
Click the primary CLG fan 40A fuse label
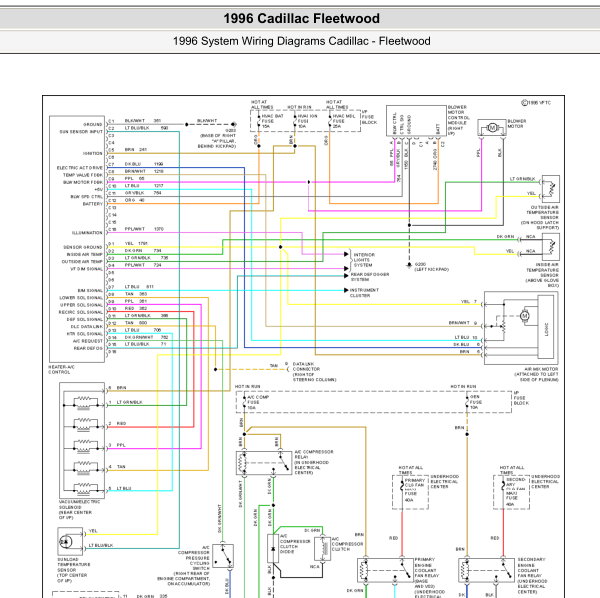[414, 490]
